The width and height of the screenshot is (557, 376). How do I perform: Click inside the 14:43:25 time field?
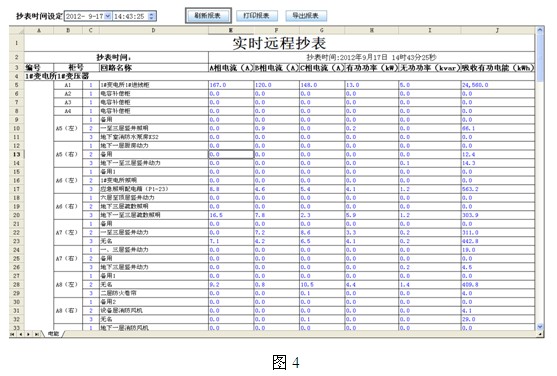[130, 16]
